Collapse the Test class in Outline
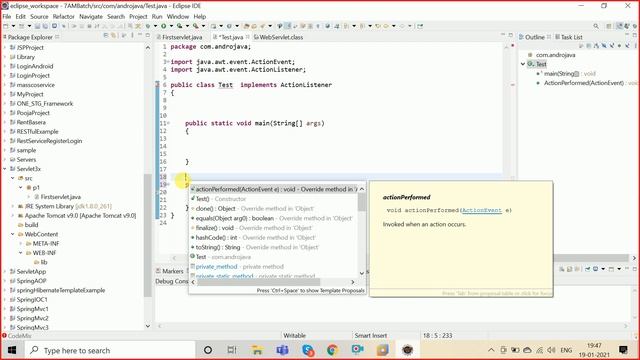This screenshot has width=640, height=360. (523, 64)
